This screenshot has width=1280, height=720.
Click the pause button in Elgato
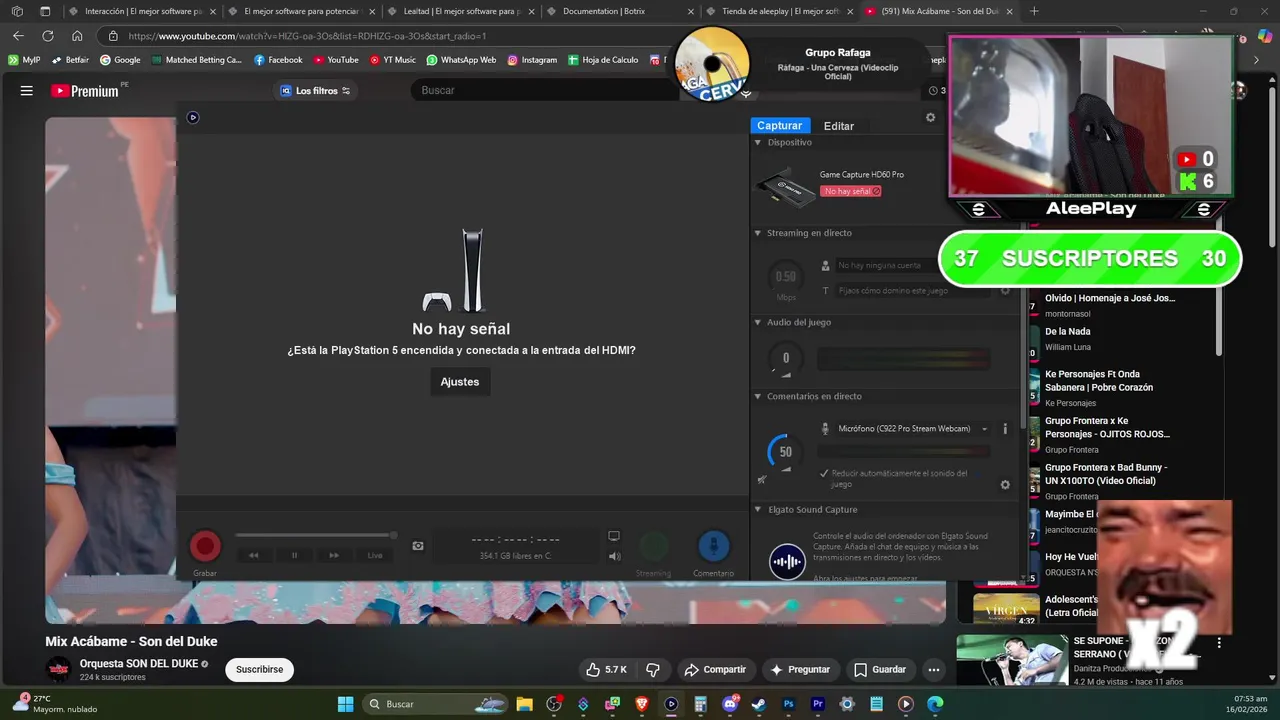pos(294,555)
